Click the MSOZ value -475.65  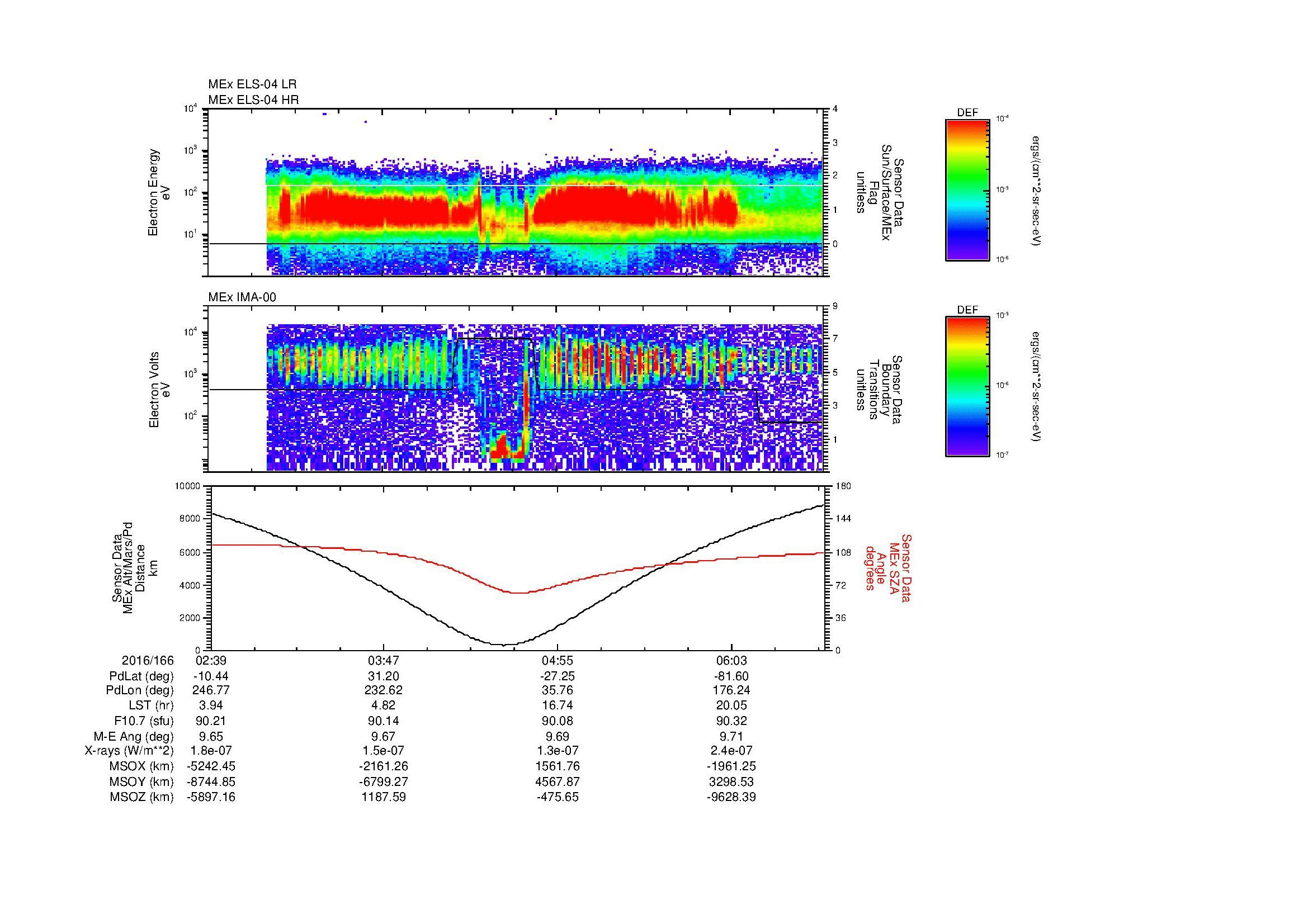click(557, 797)
